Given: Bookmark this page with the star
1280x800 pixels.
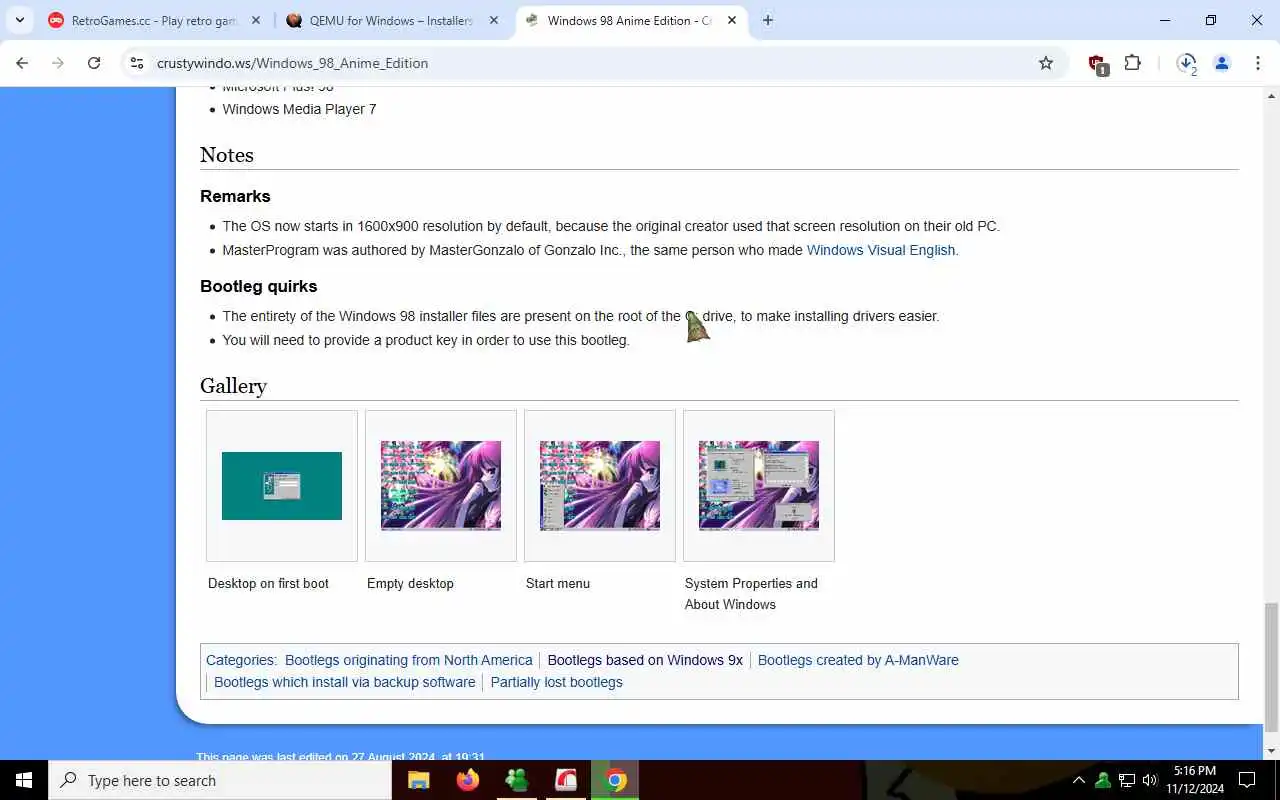Looking at the screenshot, I should [x=1046, y=63].
